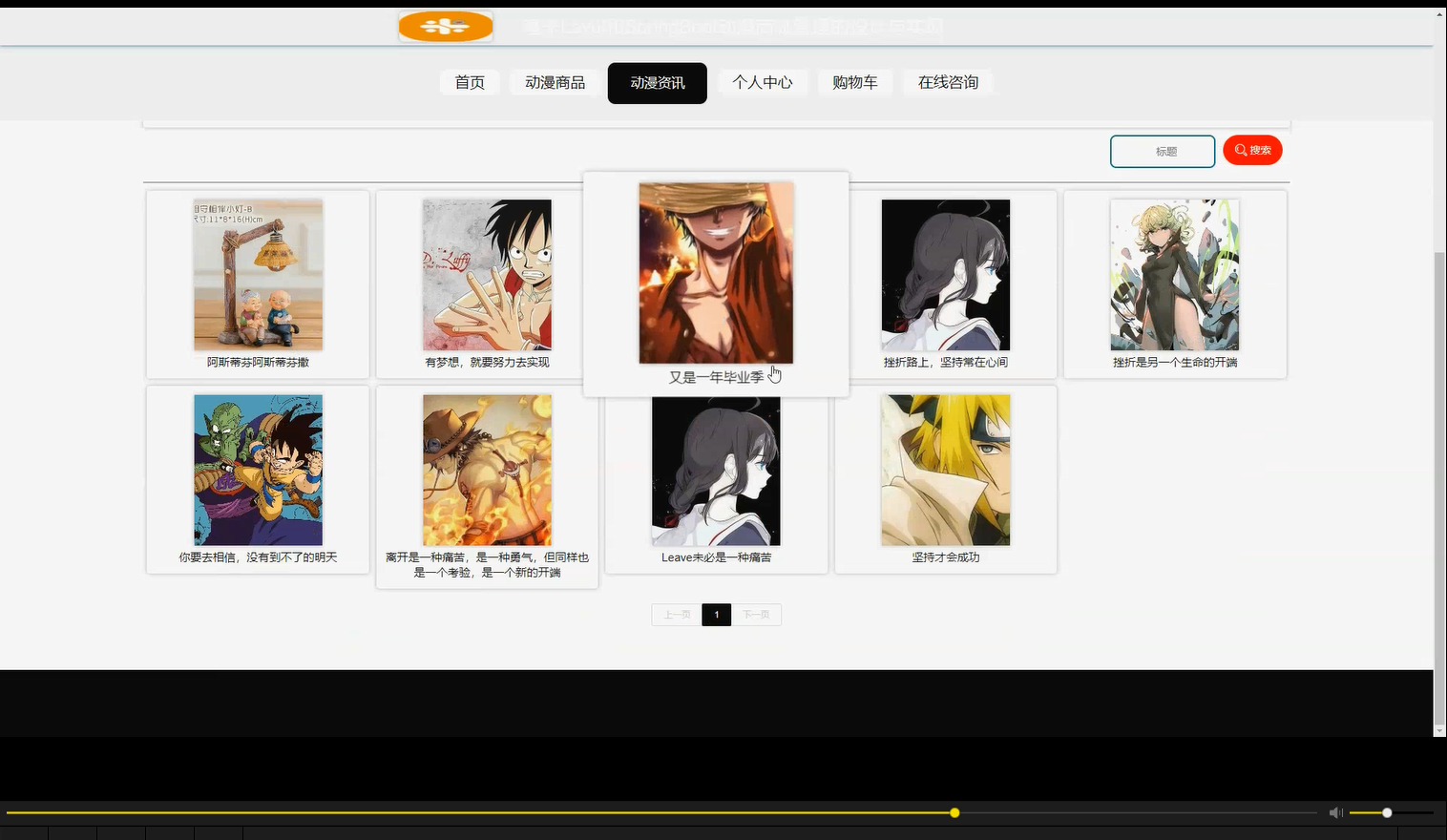
Task: Open the 在线咨询 consultation page
Action: [949, 82]
